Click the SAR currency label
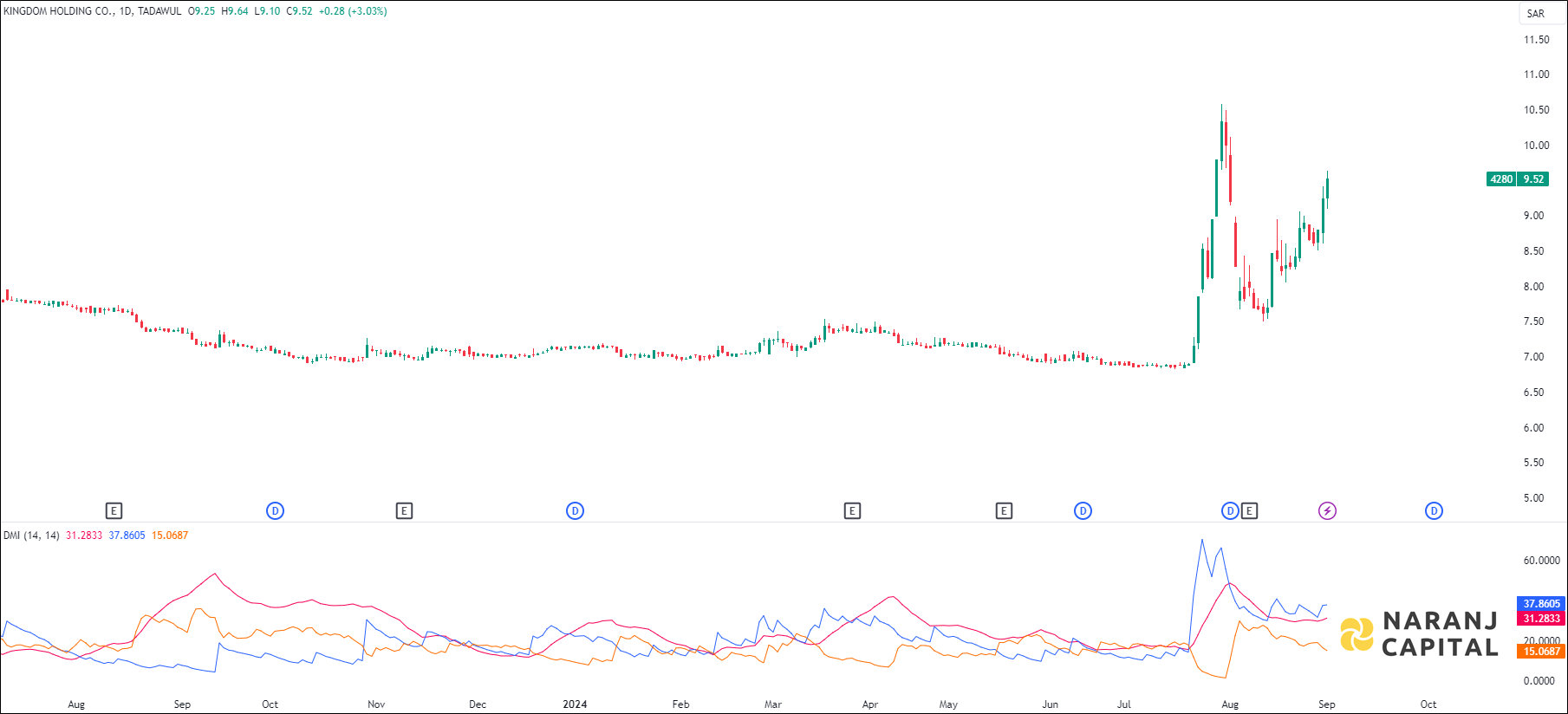1568x714 pixels. point(1536,14)
